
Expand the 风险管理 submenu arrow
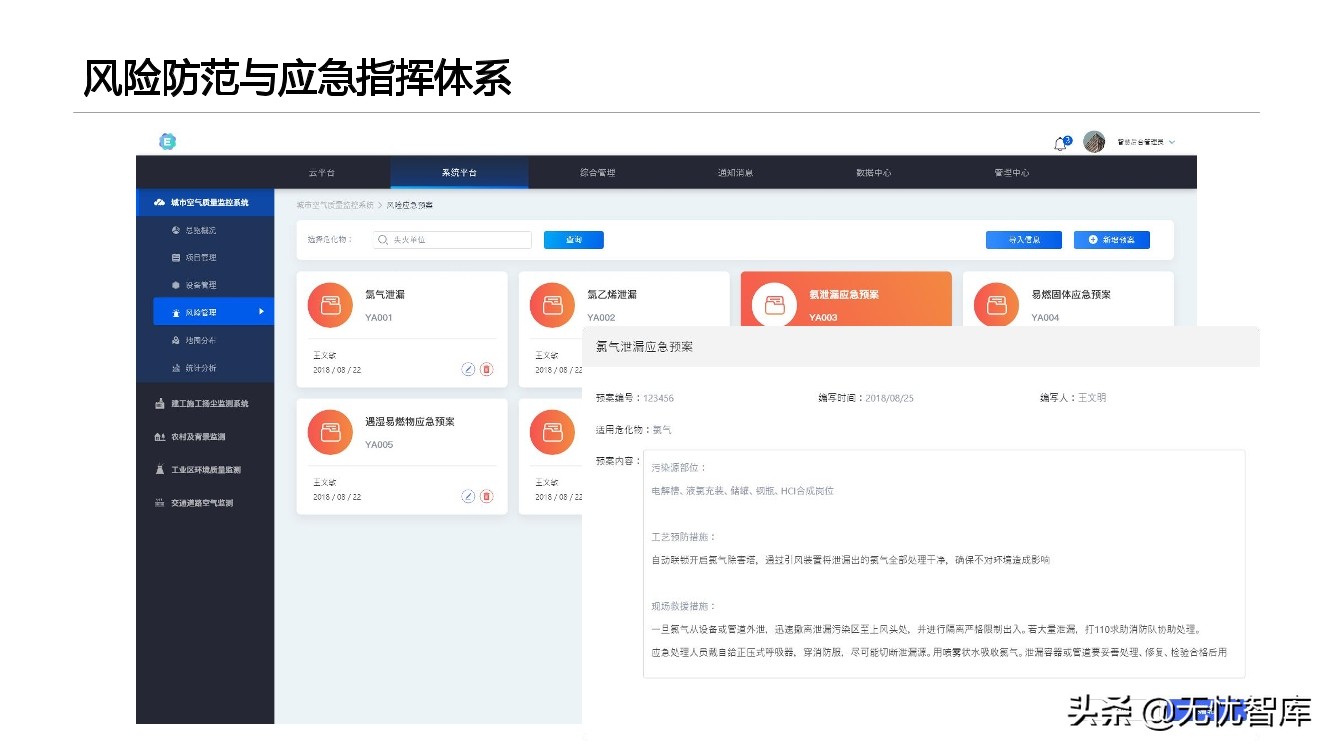click(x=262, y=312)
